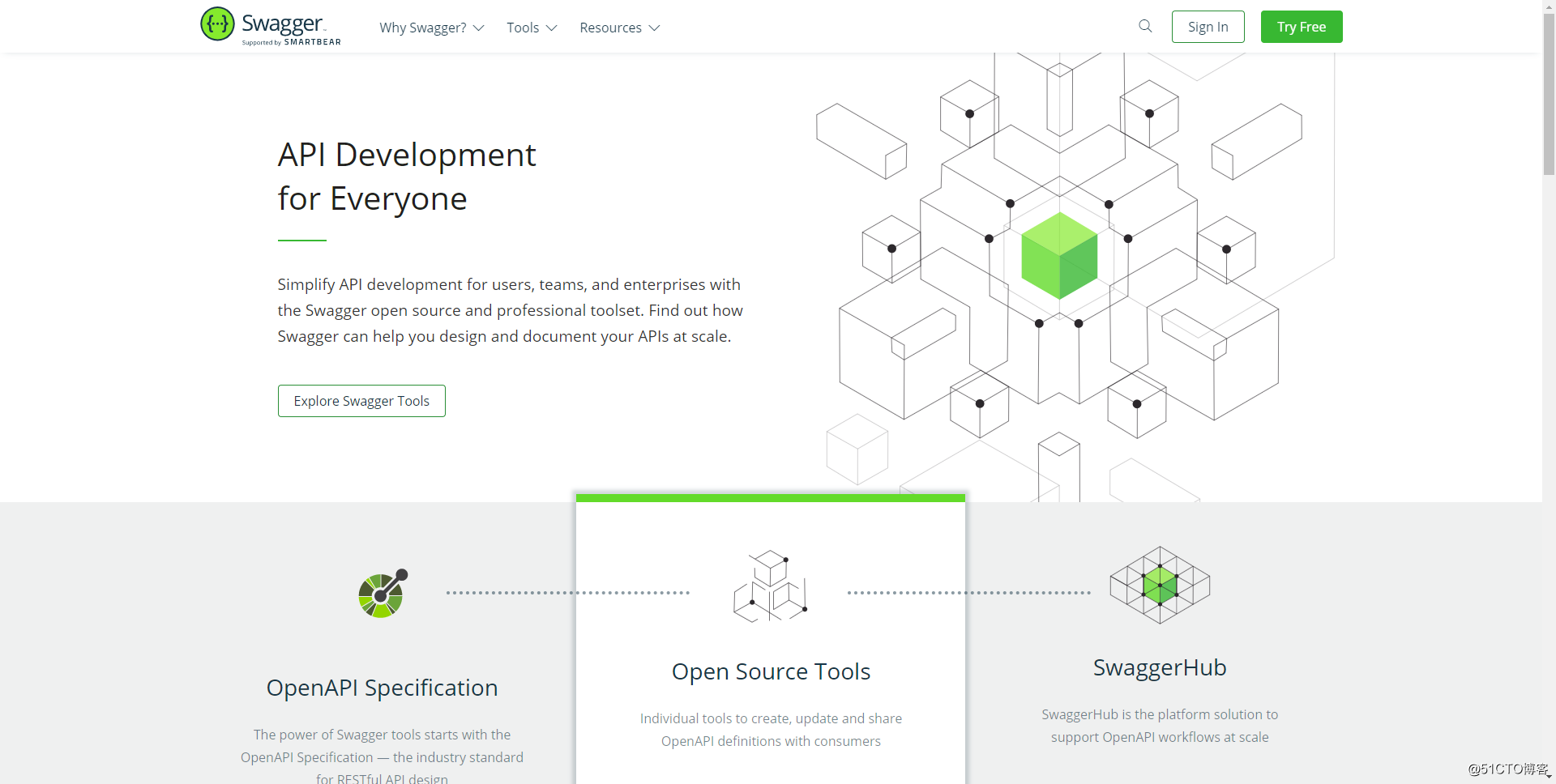
Task: Click the Try Free button
Action: tap(1302, 27)
